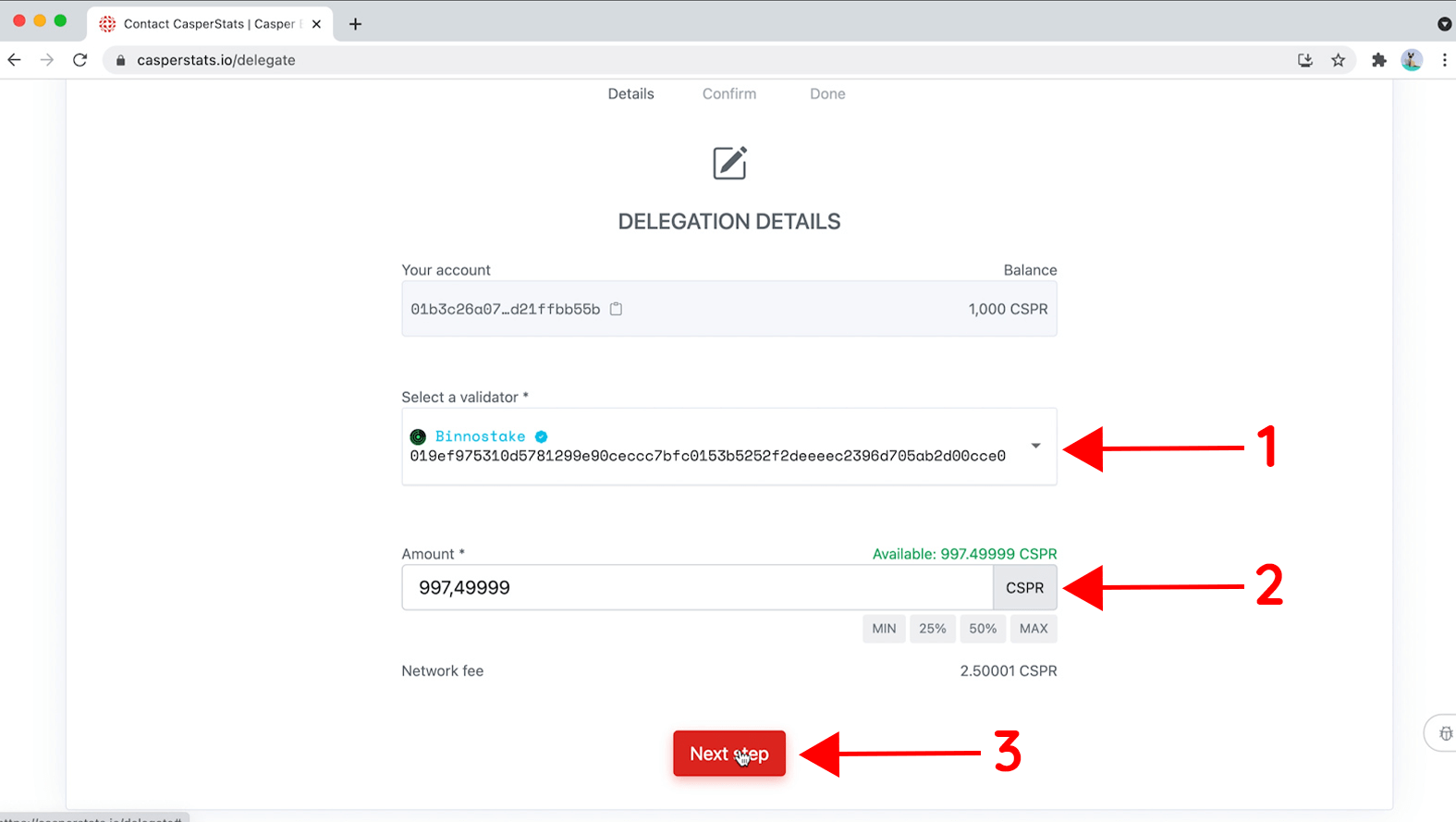Open browser extensions puzzle icon
This screenshot has width=1456, height=822.
[1378, 60]
